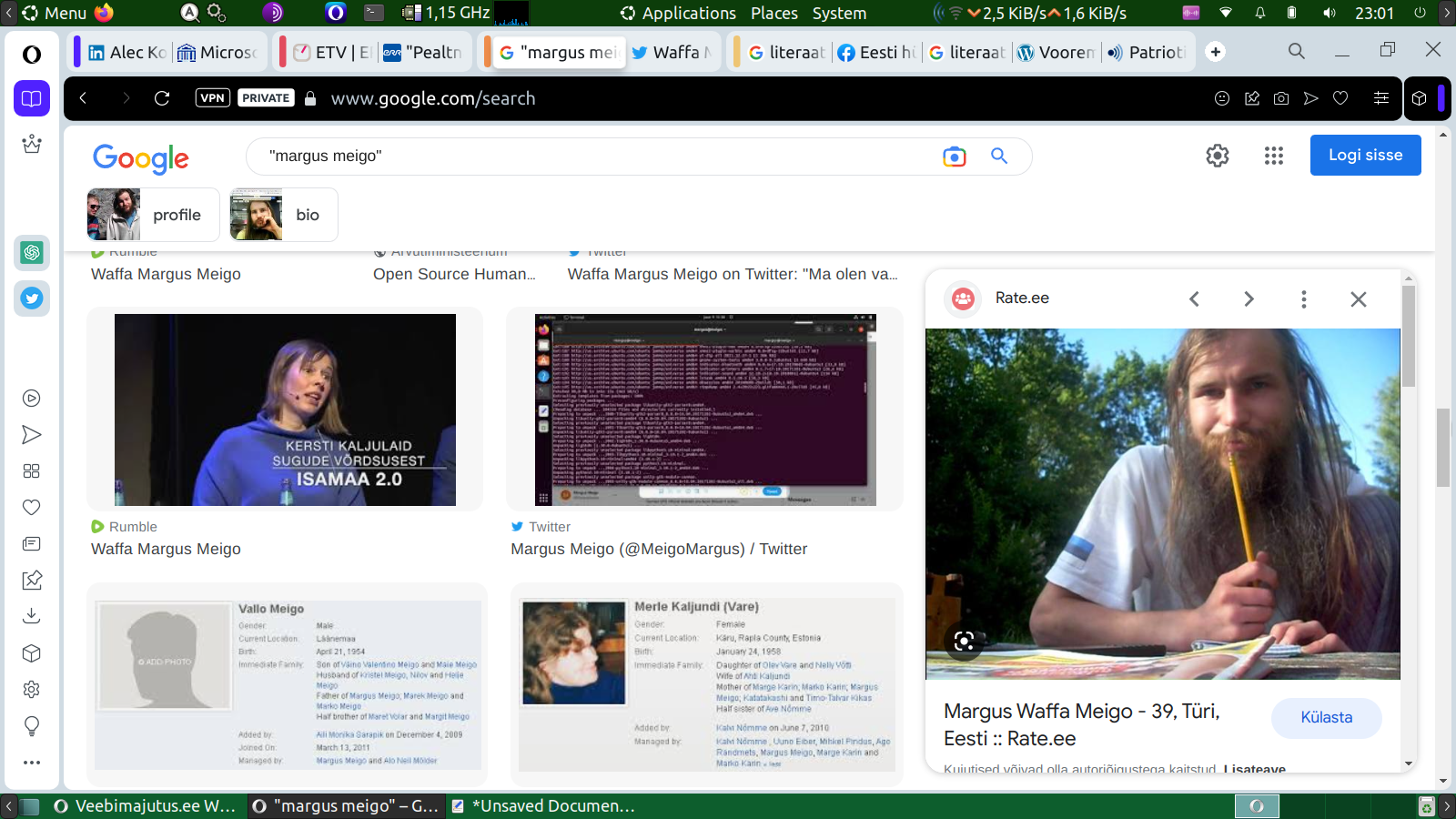Toggle the VPN badge in address bar

click(212, 98)
